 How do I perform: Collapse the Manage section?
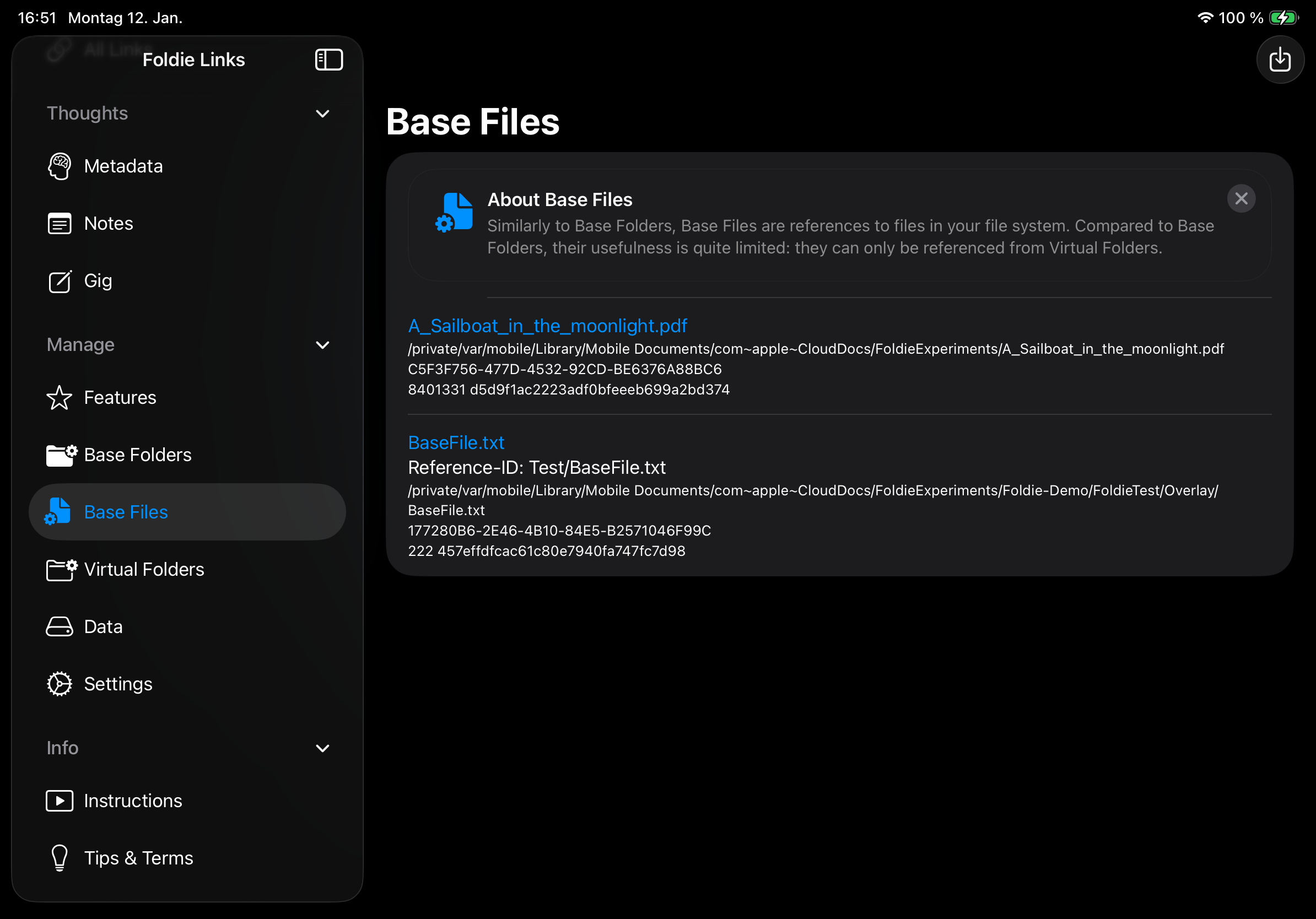(323, 345)
